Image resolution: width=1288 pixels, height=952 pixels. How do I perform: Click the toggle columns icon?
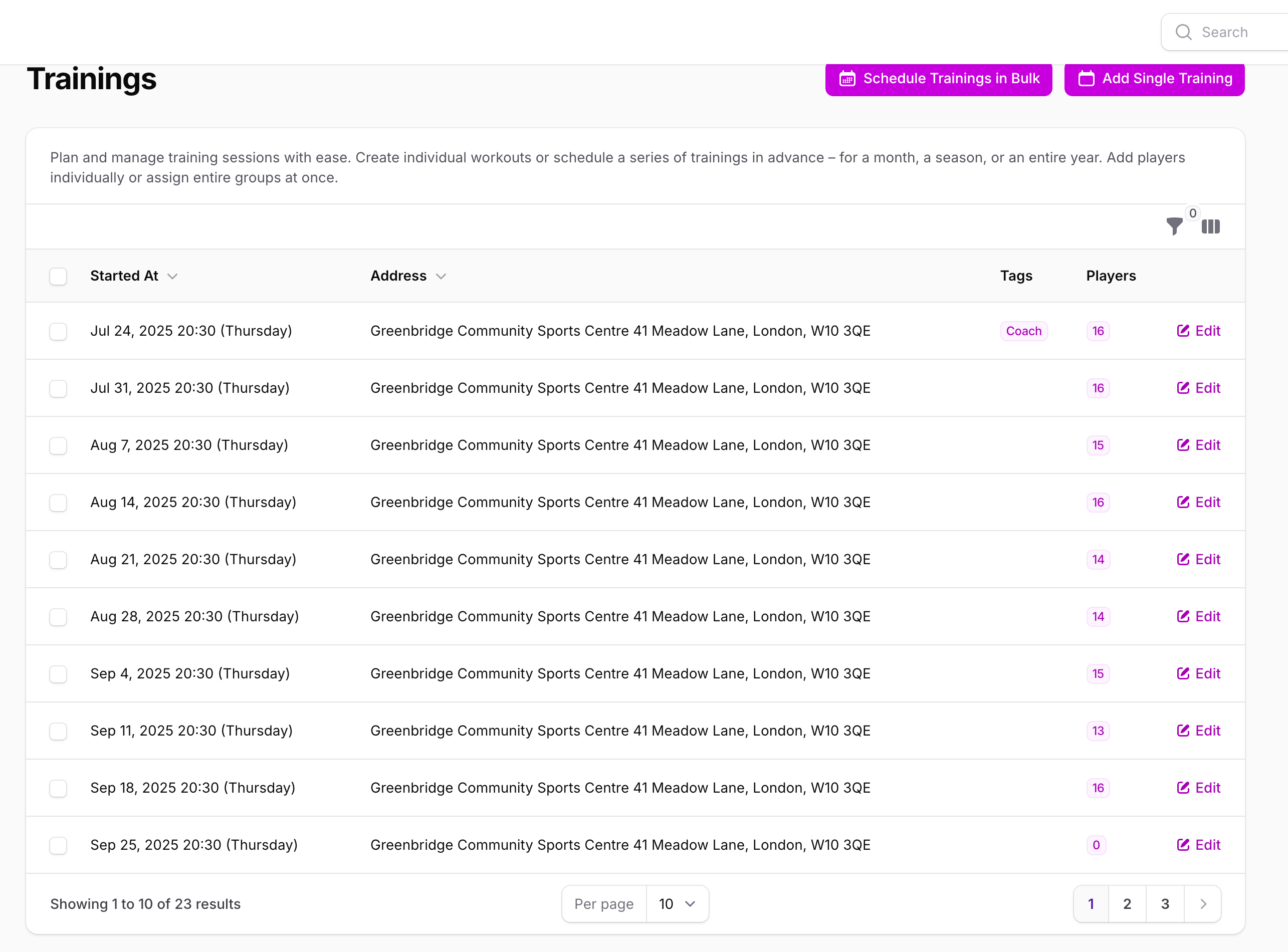tap(1210, 226)
